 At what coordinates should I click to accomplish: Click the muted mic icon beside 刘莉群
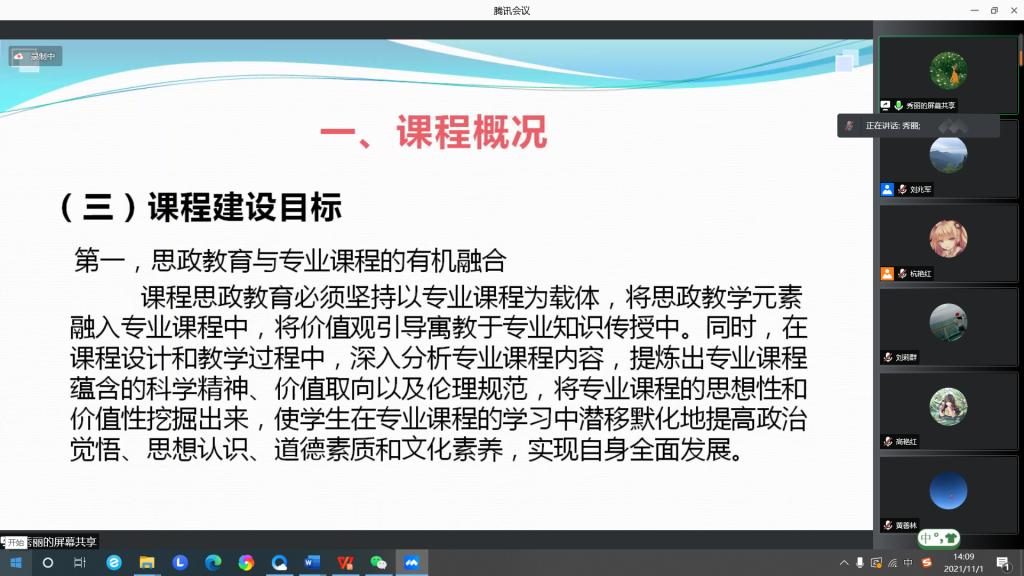pos(887,357)
